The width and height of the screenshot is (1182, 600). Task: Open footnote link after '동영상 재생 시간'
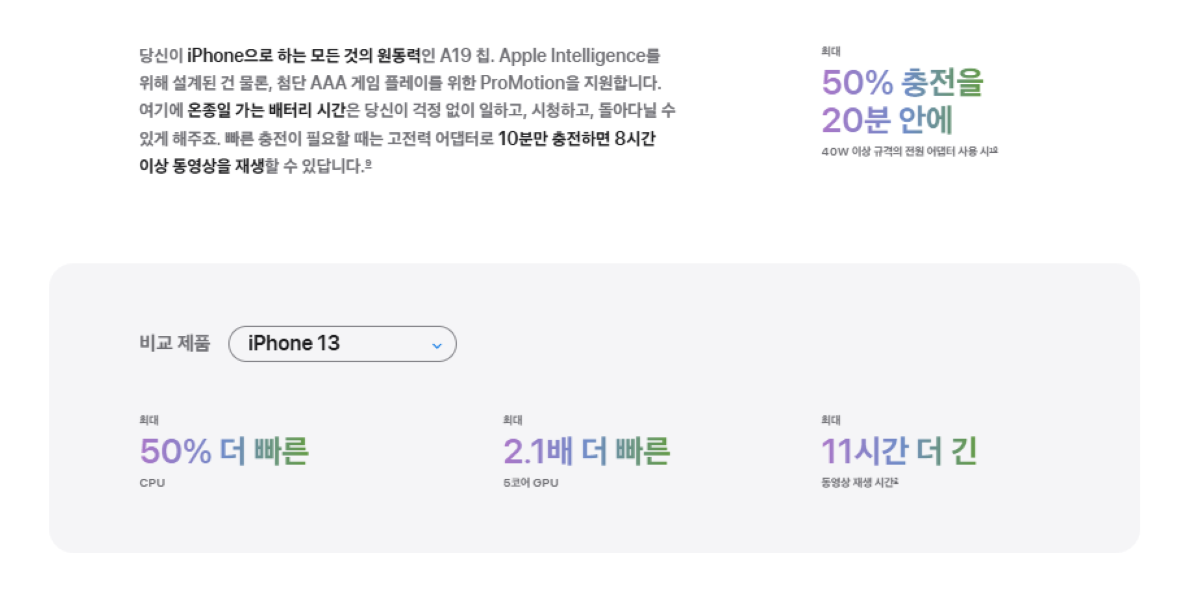(x=896, y=481)
